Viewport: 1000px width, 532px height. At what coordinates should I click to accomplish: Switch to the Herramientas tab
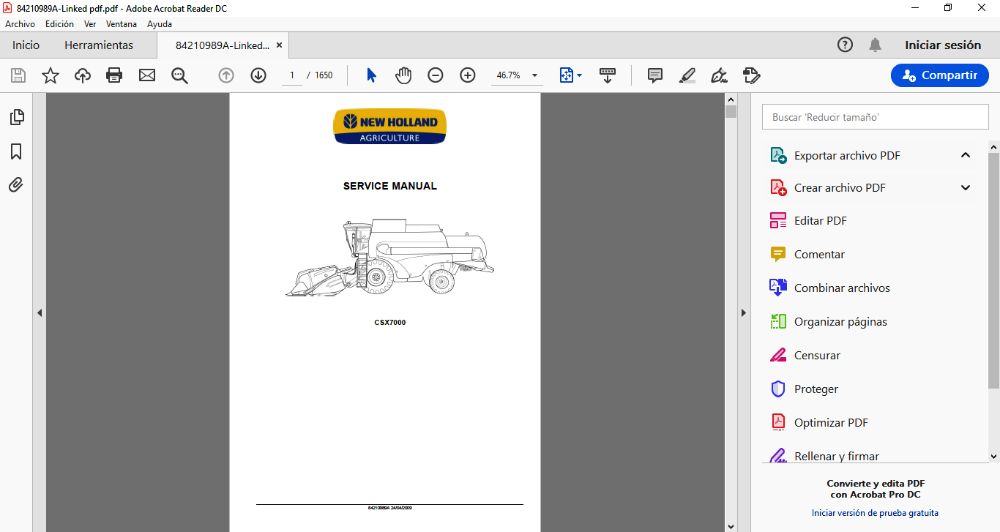(99, 45)
